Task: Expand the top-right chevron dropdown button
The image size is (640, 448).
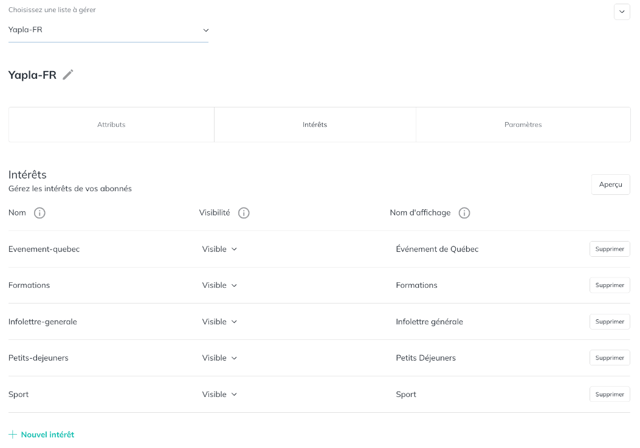Action: (622, 12)
